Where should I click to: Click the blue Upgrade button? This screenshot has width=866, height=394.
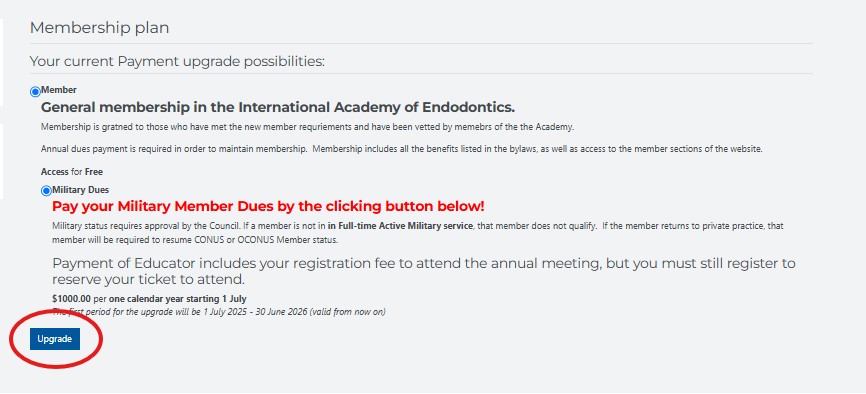coord(55,339)
